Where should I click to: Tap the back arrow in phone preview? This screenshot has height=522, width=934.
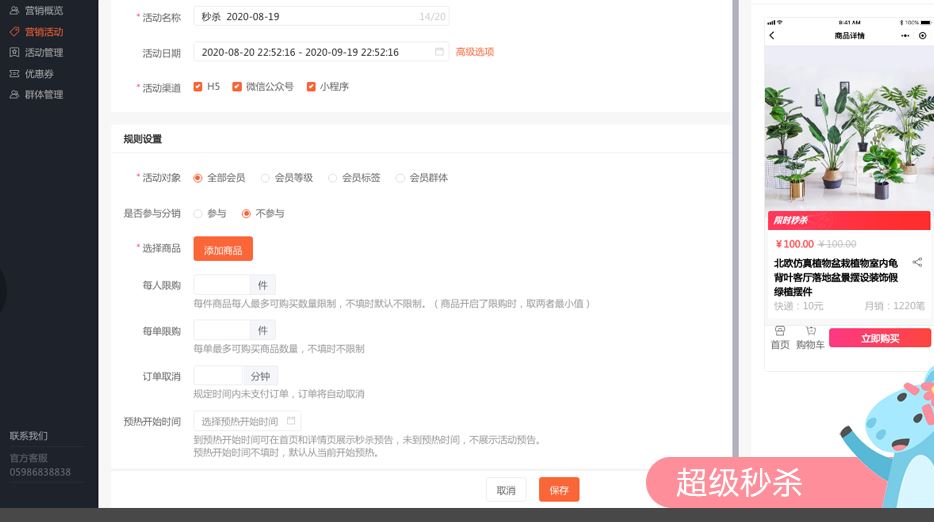click(772, 36)
